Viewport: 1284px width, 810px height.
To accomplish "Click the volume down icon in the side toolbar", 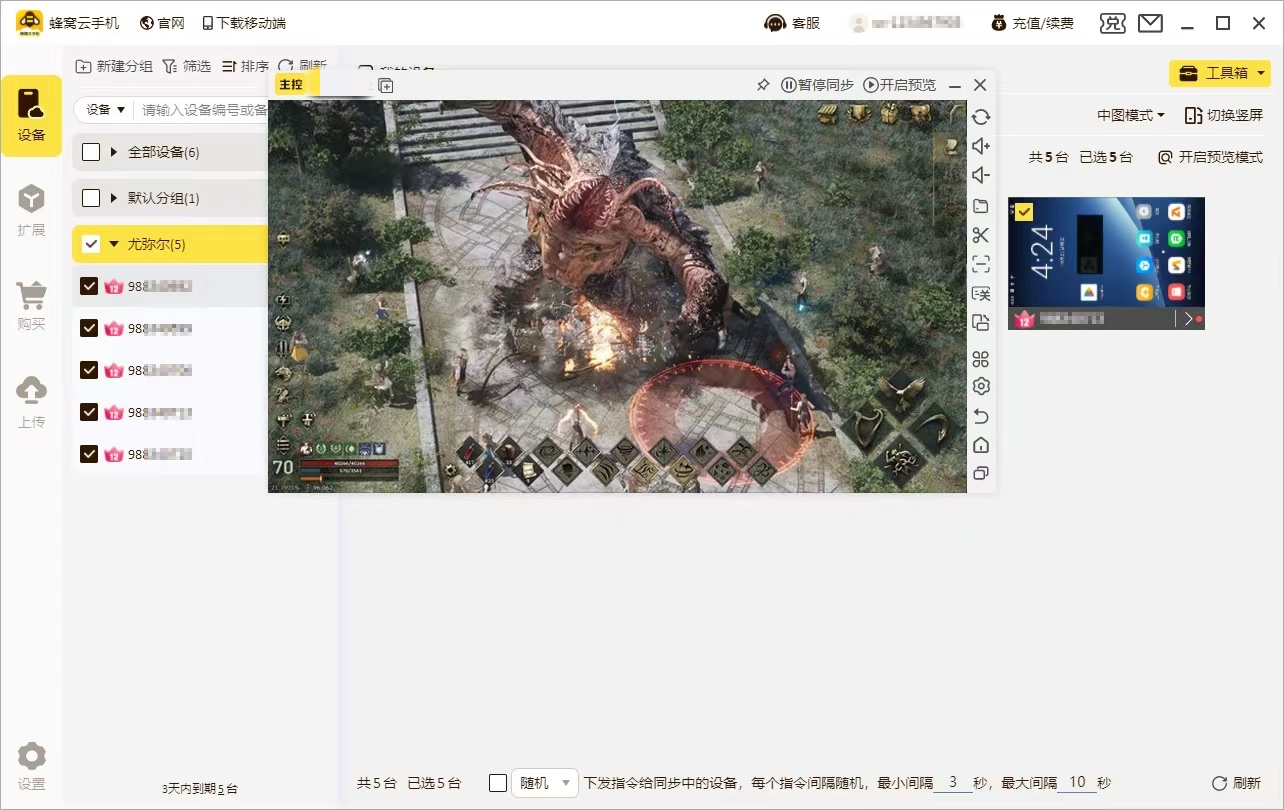I will pyautogui.click(x=981, y=176).
